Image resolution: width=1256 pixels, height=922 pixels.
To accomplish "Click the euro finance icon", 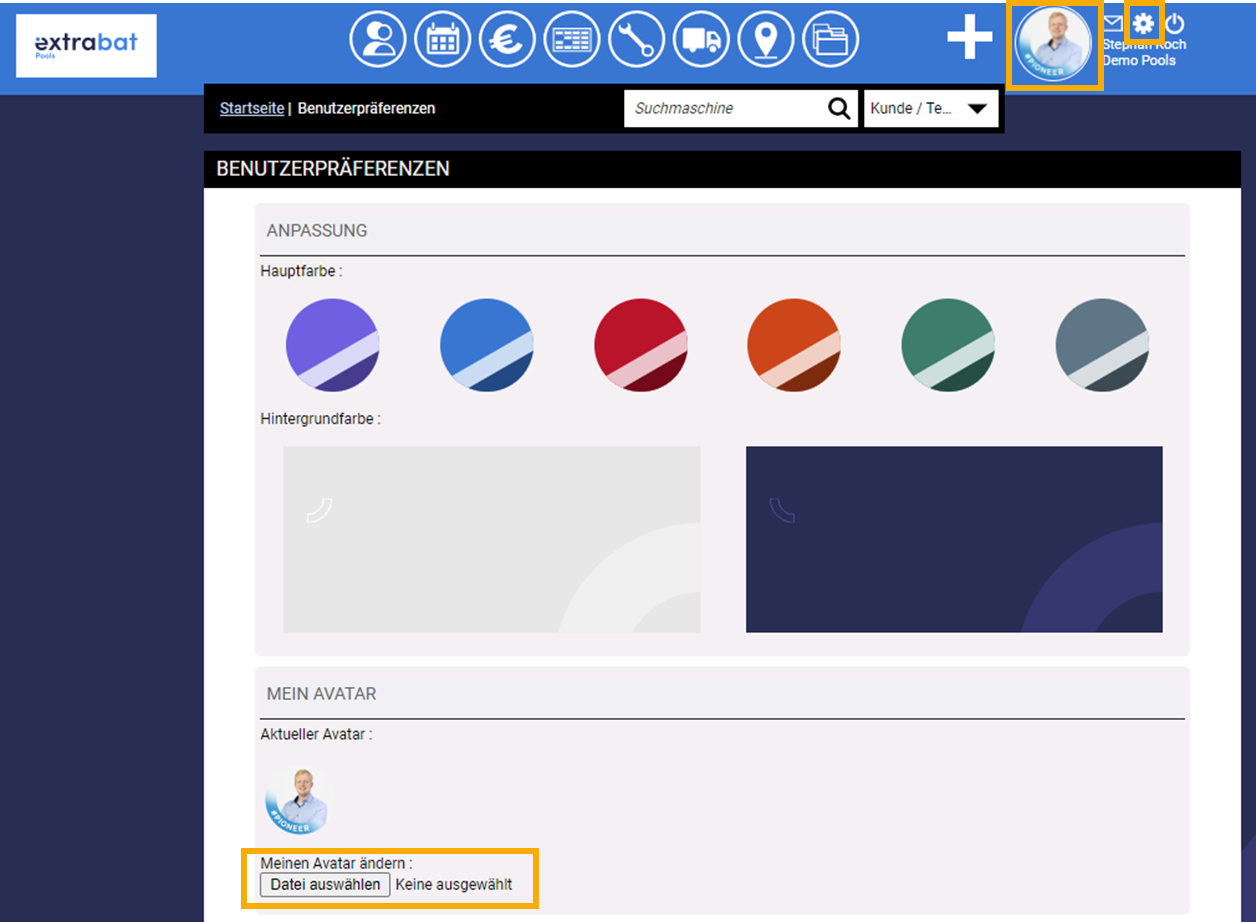I will (x=507, y=40).
